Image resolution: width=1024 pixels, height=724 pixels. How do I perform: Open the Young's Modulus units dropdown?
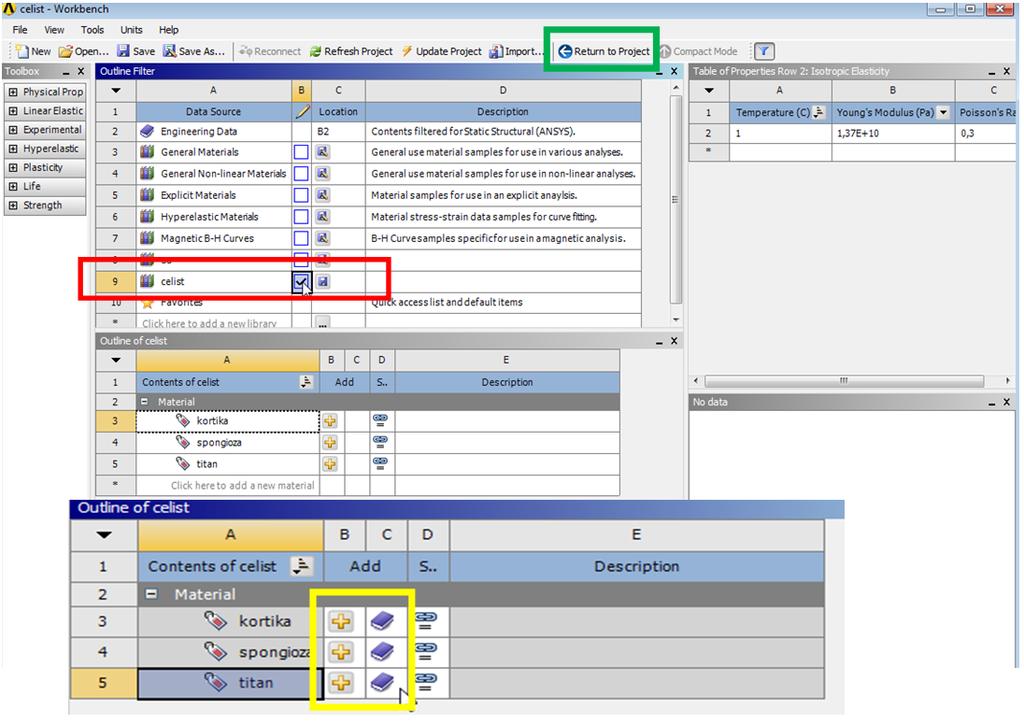point(943,112)
